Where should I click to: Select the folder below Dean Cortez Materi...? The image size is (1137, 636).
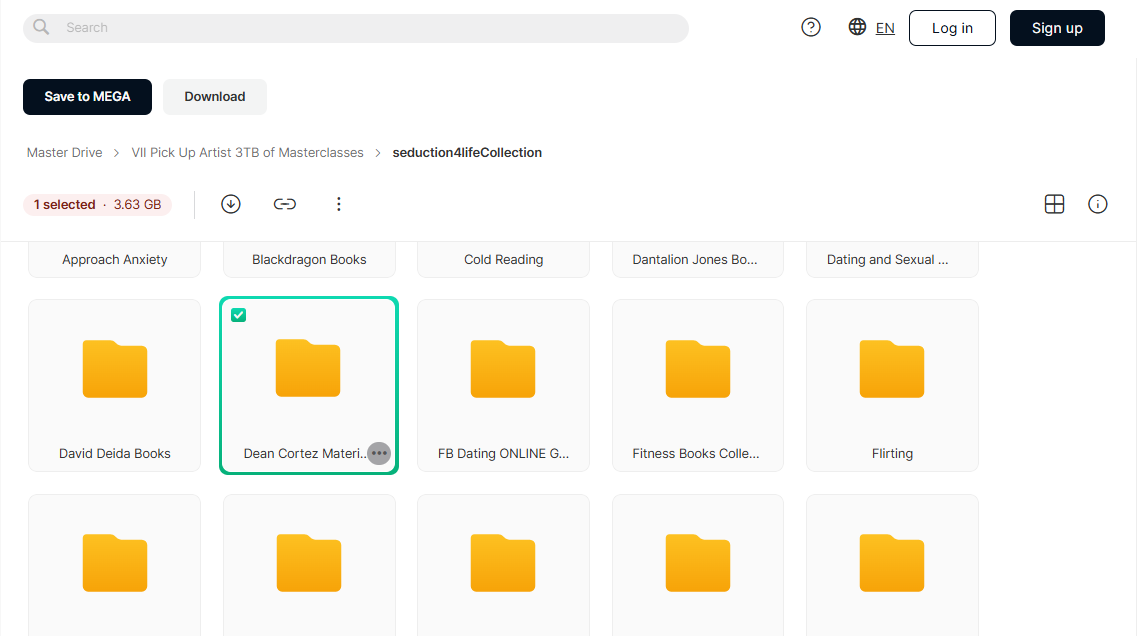pos(310,563)
